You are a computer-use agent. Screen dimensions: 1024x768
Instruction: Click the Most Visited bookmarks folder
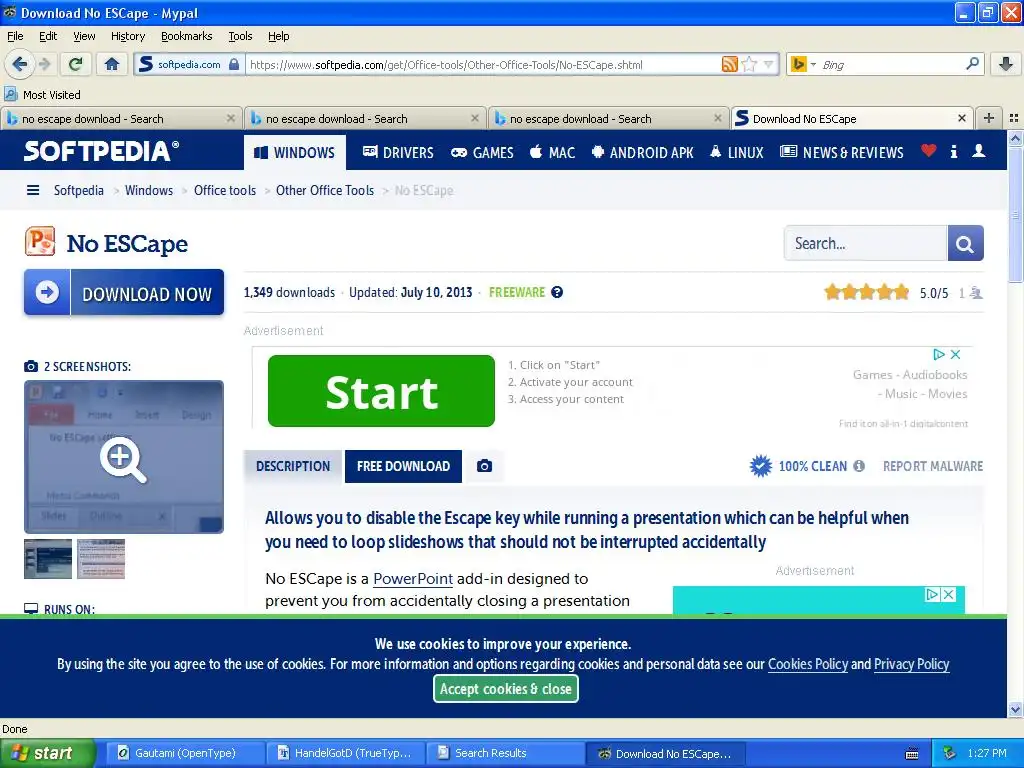(x=43, y=95)
